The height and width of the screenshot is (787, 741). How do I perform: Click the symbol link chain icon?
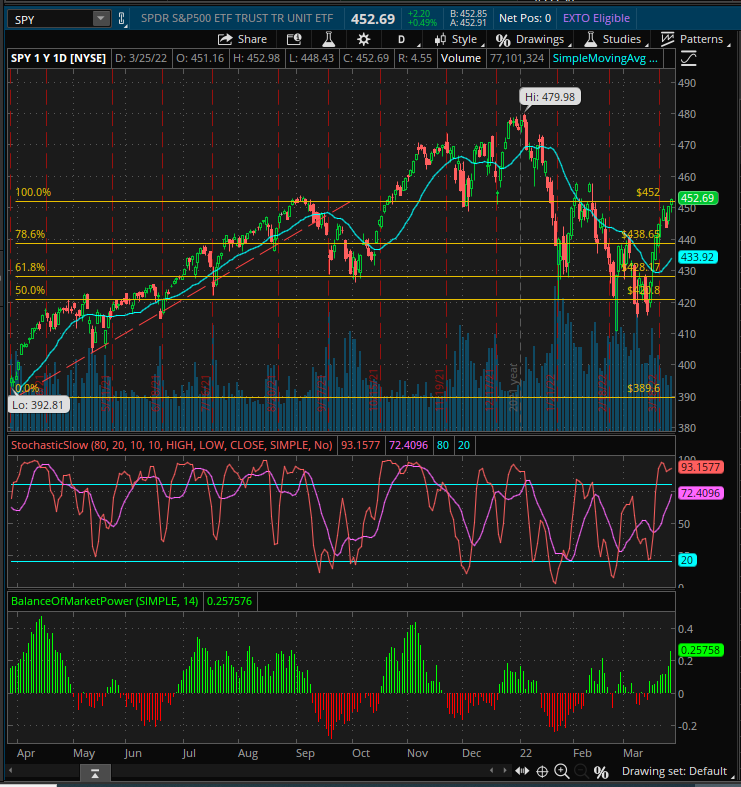click(122, 18)
